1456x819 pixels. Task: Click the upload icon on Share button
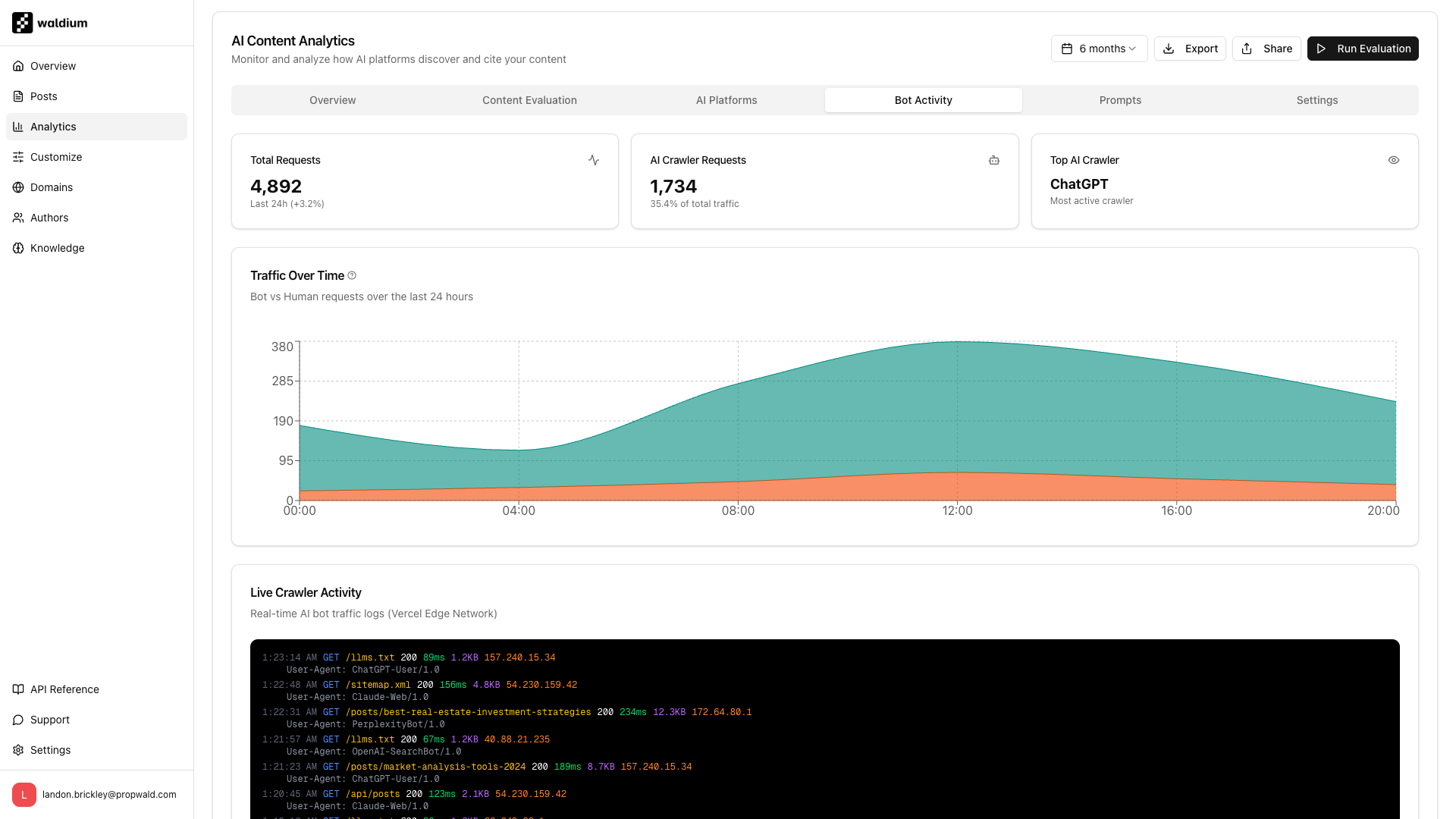tap(1247, 49)
